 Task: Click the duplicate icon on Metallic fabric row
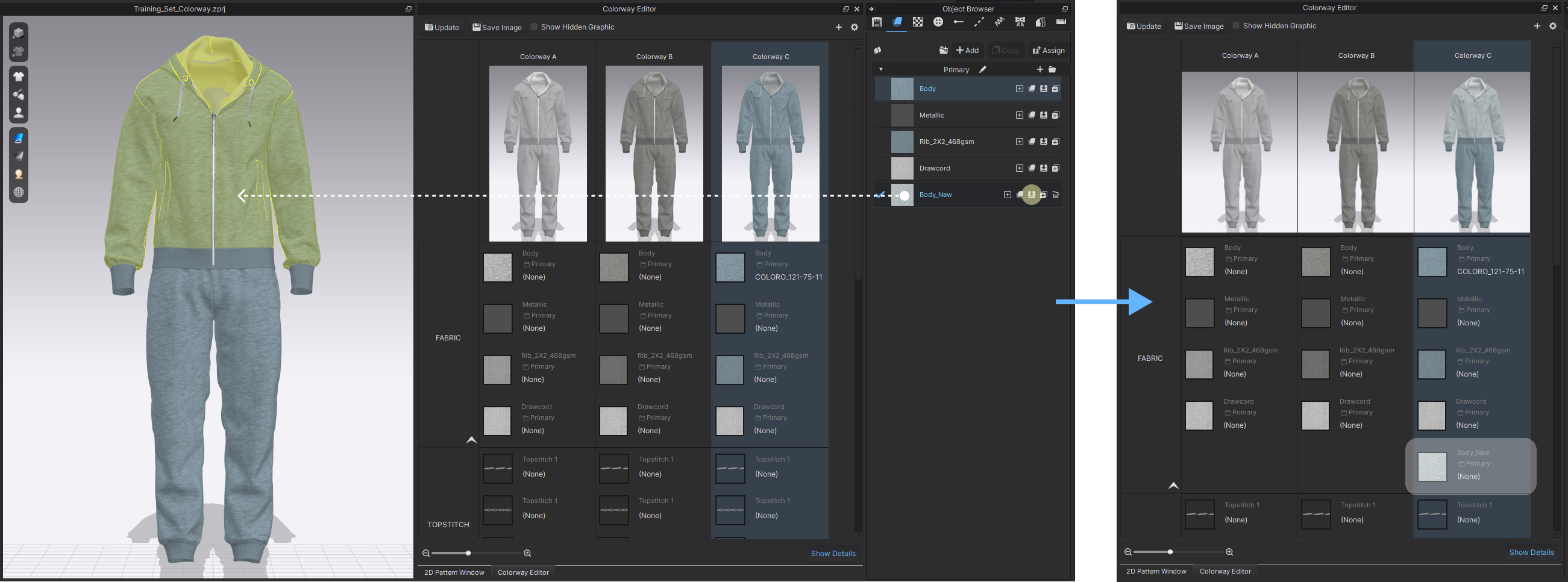1056,115
